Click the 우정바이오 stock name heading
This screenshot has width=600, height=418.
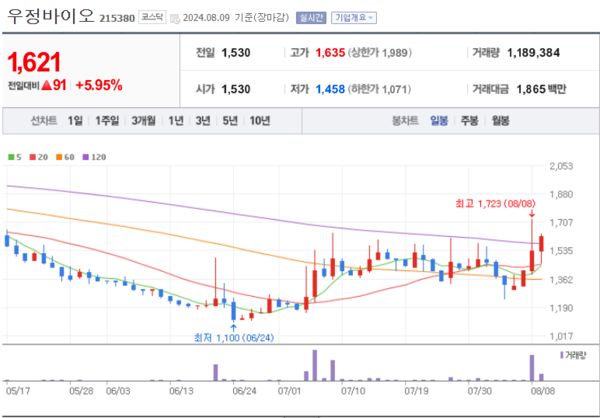click(x=50, y=16)
